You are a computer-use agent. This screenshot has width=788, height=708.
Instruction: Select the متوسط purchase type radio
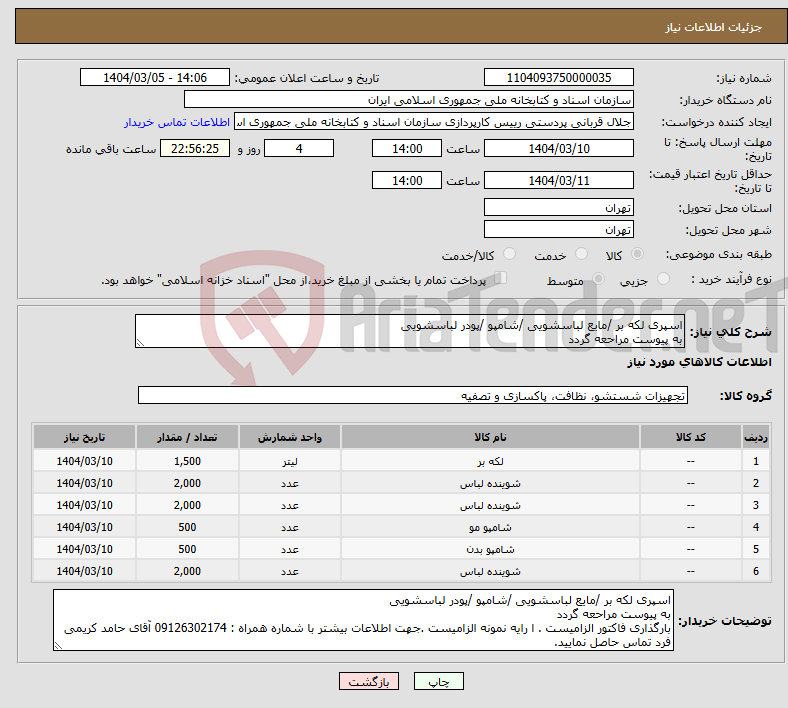coord(598,279)
